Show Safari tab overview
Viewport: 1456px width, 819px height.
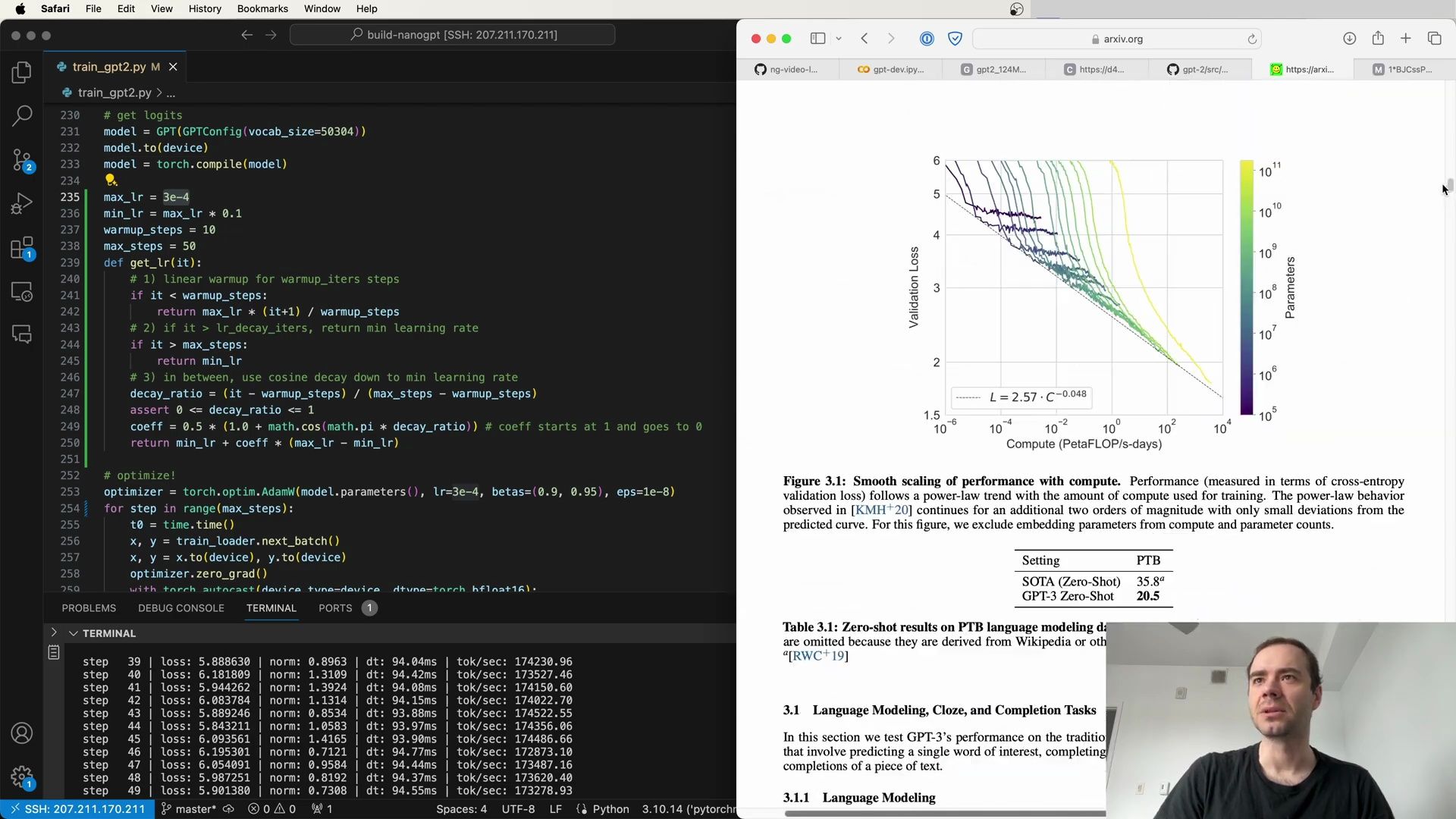1434,39
